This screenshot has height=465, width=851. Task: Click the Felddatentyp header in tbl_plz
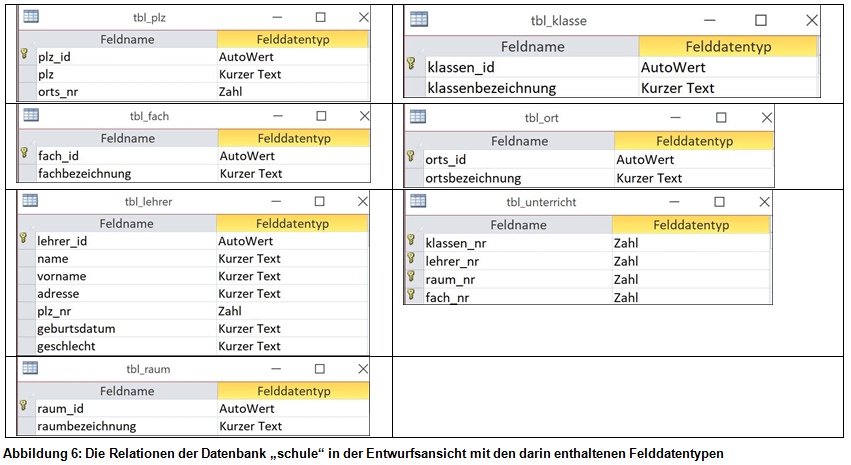coord(292,39)
